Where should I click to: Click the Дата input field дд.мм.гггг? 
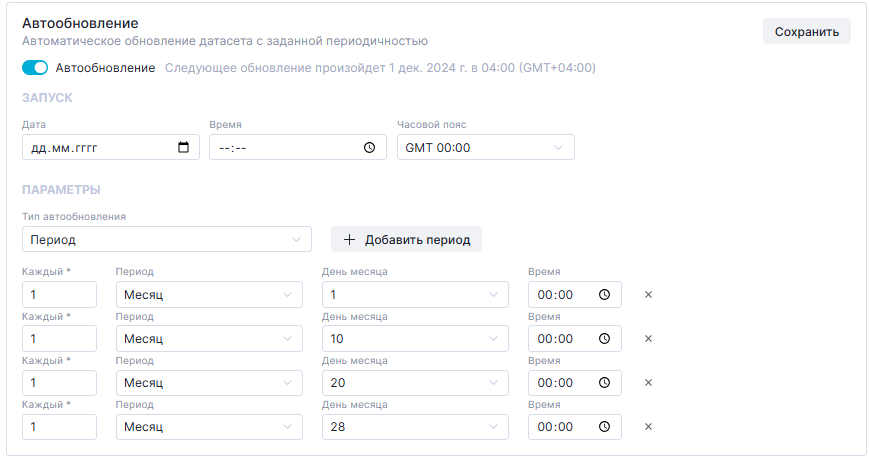(95, 148)
